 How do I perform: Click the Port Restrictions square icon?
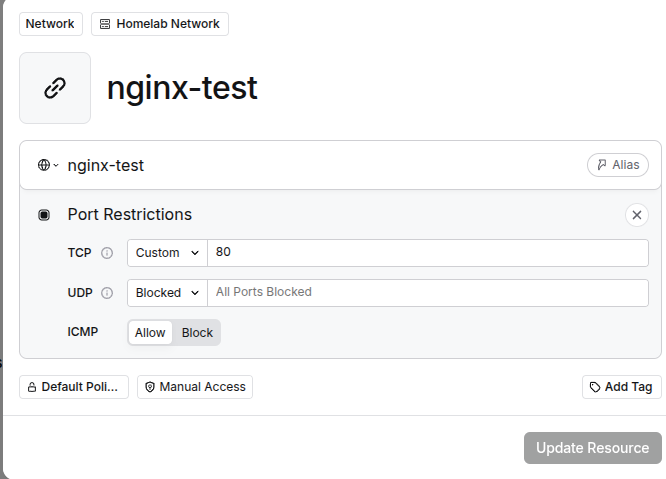click(44, 215)
